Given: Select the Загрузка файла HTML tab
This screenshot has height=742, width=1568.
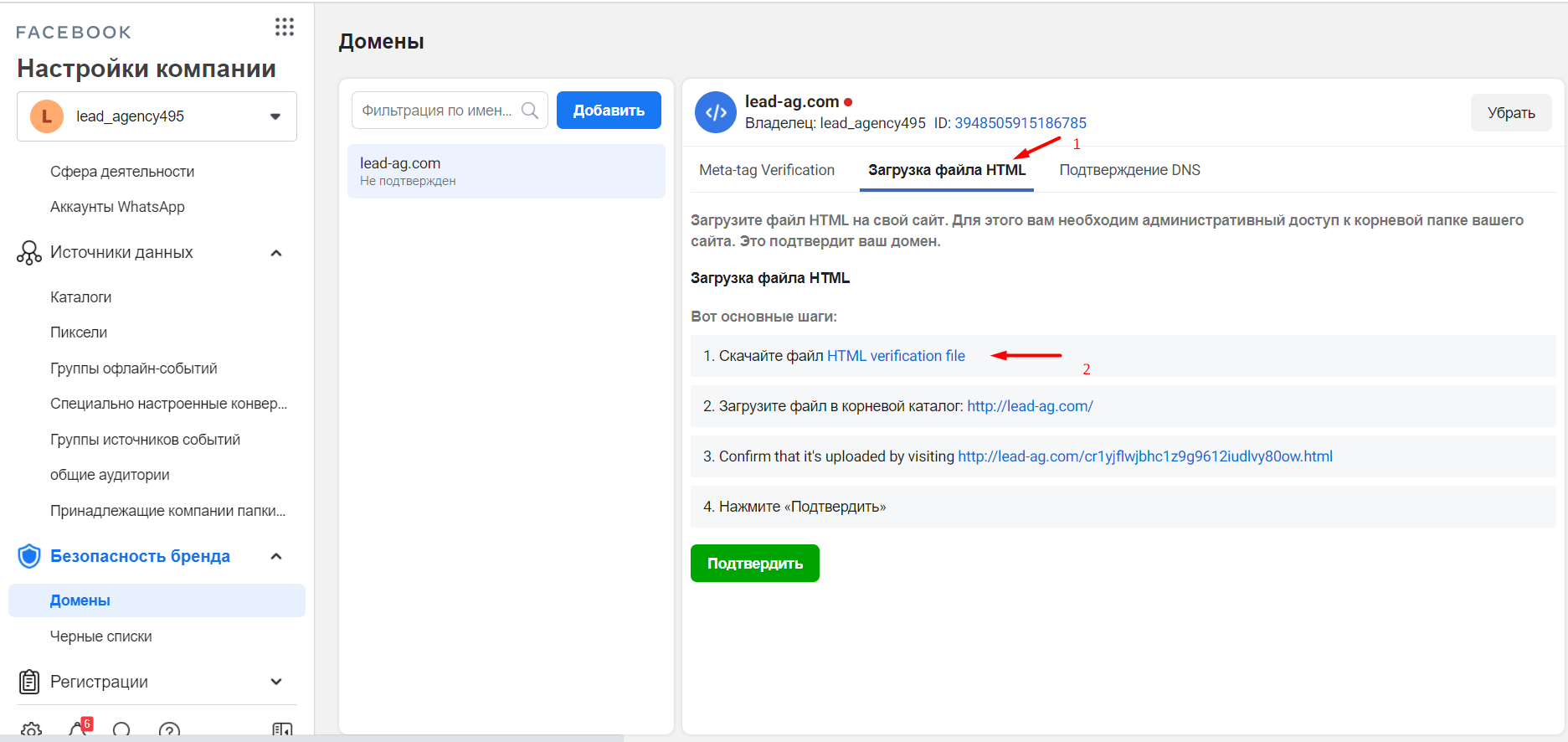Looking at the screenshot, I should 947,170.
